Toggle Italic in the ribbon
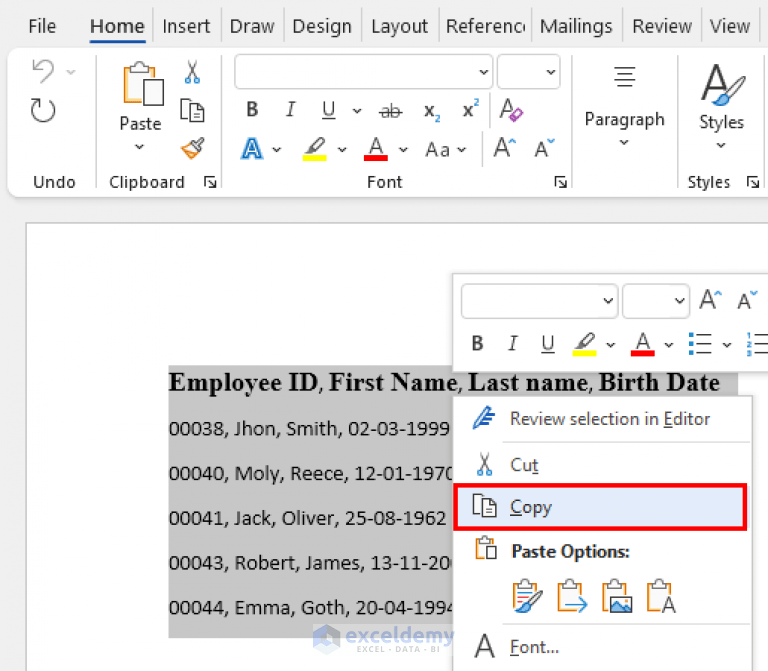 [290, 110]
